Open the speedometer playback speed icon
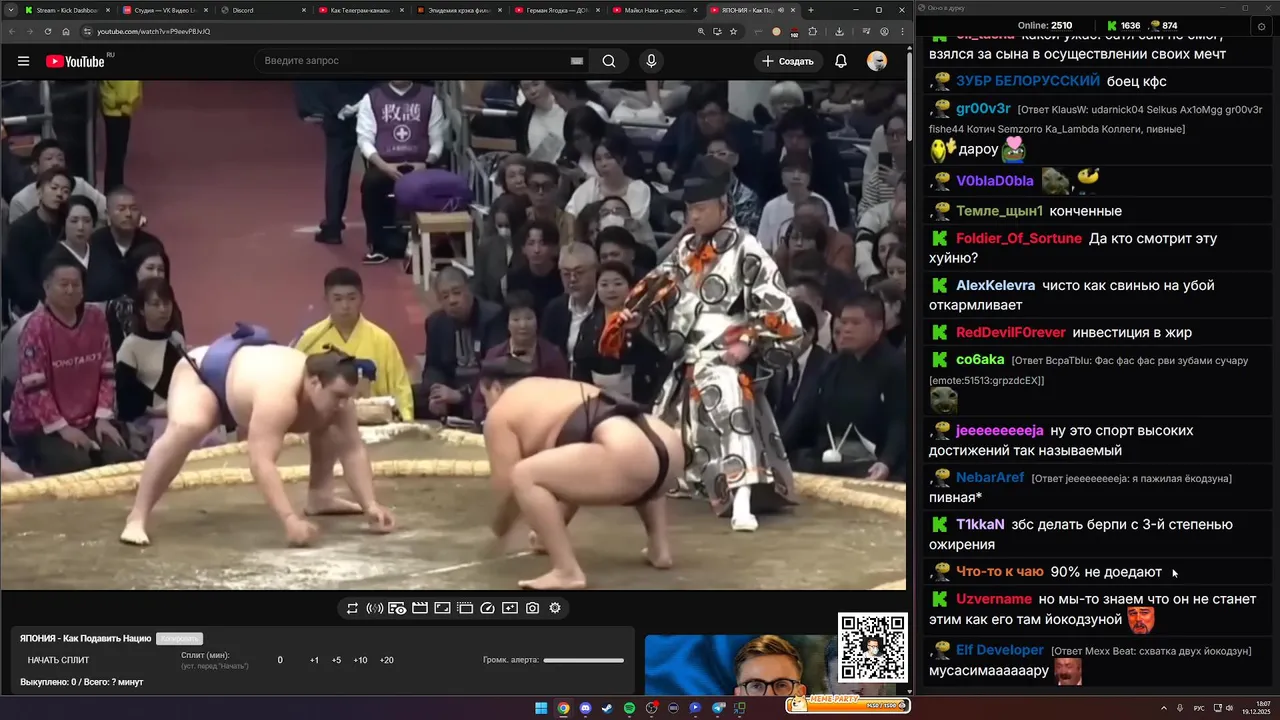The height and width of the screenshot is (720, 1280). click(487, 608)
